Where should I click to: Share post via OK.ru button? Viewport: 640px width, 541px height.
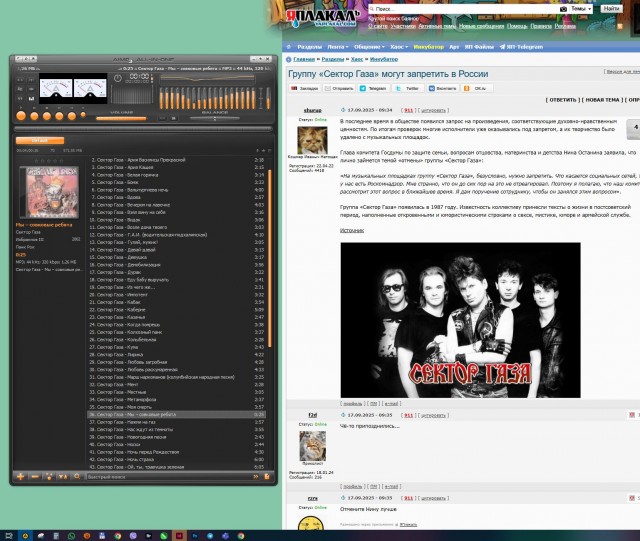tap(477, 88)
